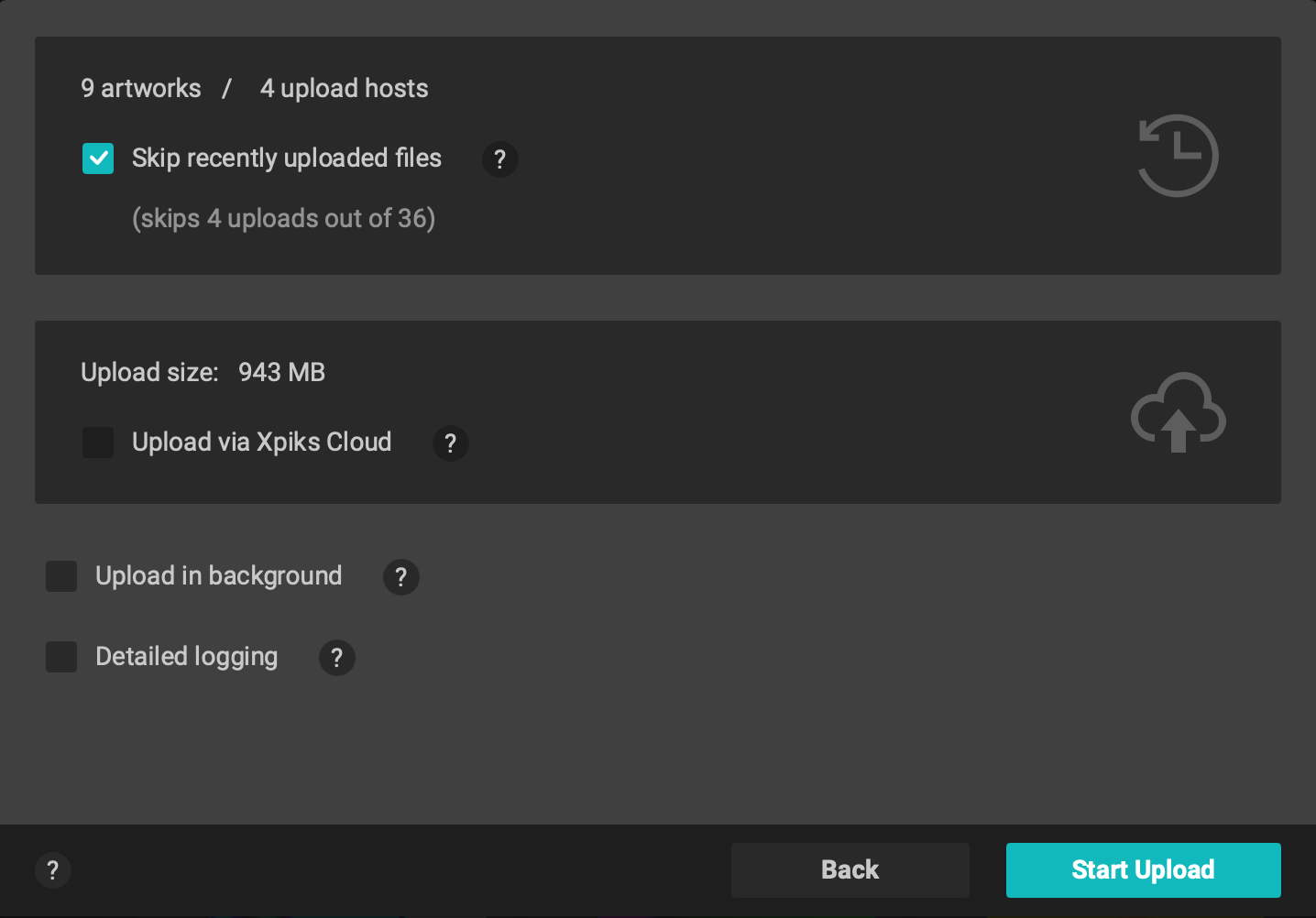Click the upload history clock icon
1316x918 pixels.
1178,156
